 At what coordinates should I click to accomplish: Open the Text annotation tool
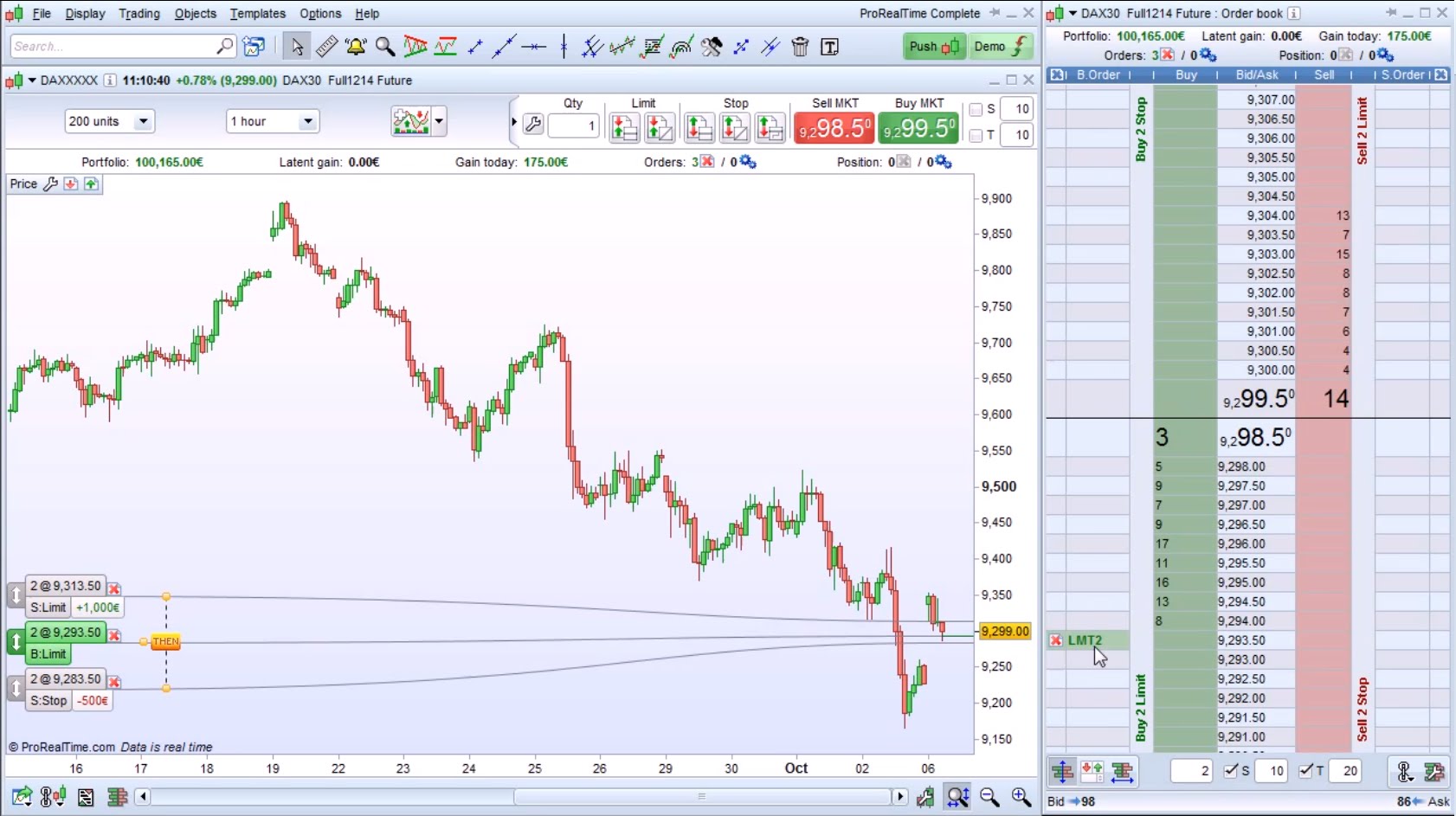829,47
